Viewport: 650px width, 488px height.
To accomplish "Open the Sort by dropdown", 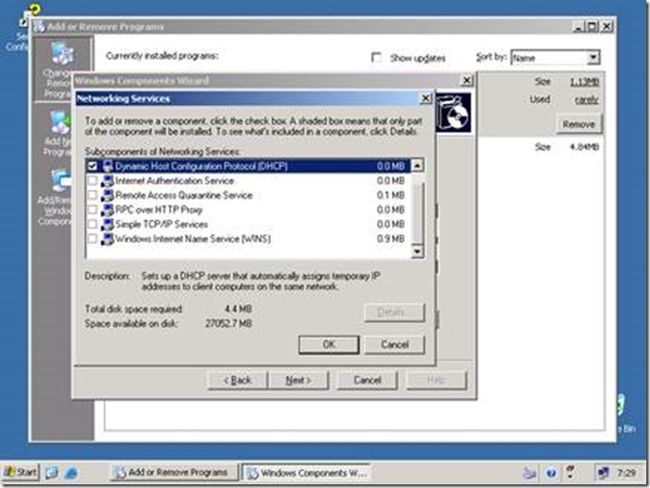I will tap(593, 57).
